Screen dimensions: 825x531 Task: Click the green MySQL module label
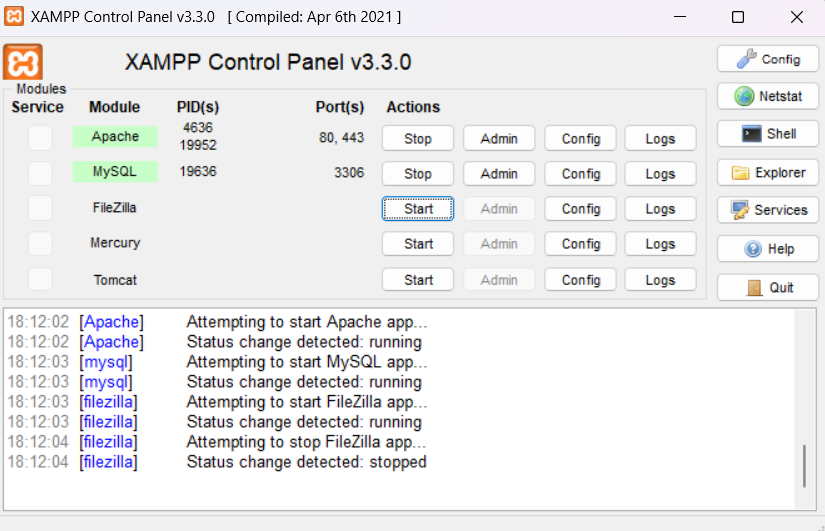[x=115, y=172]
